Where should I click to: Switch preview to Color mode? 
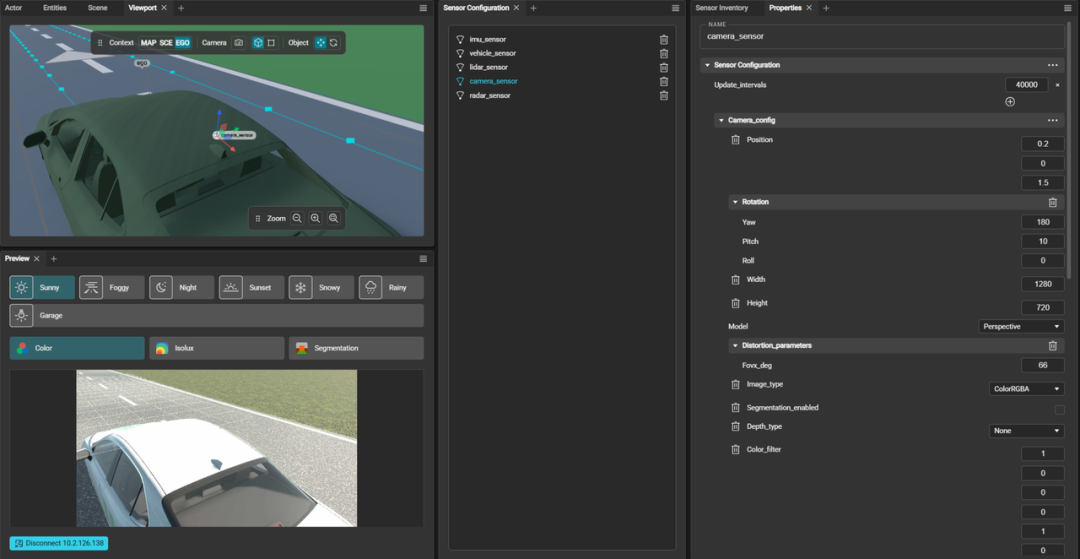click(x=77, y=348)
